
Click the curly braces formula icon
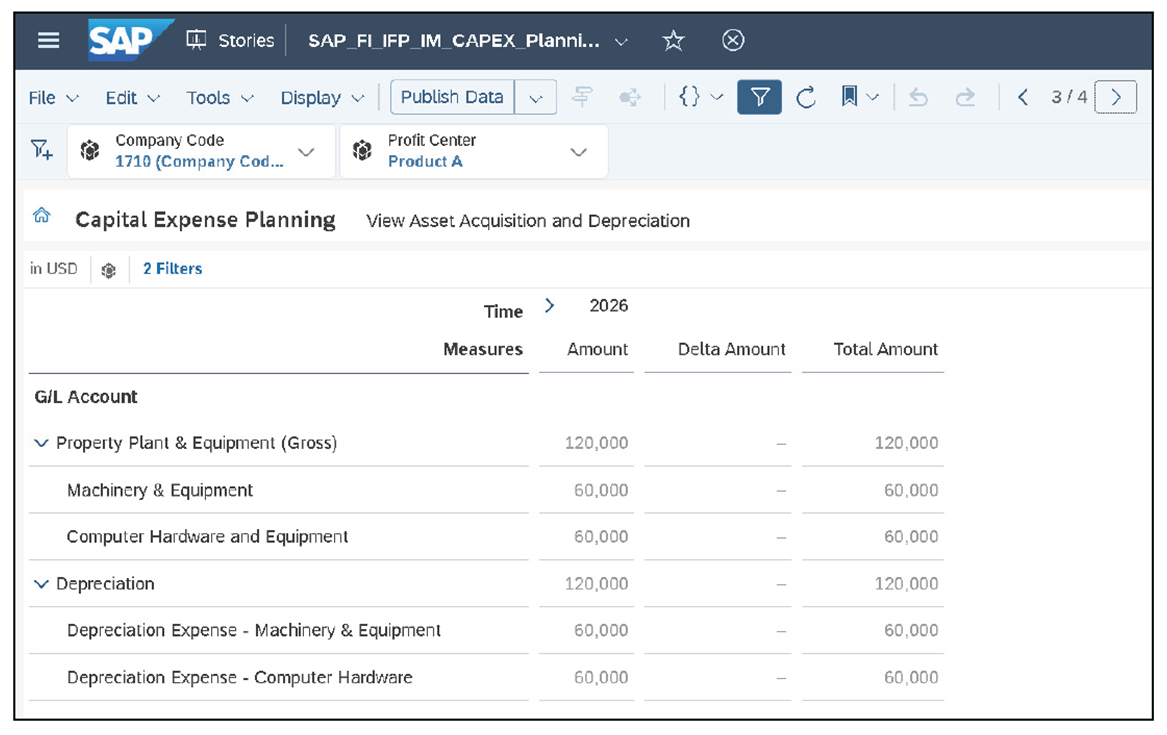tap(691, 97)
